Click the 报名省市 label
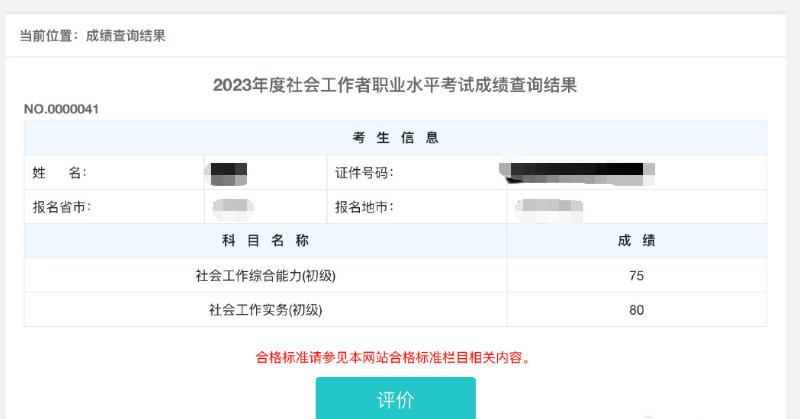Image resolution: width=800 pixels, height=419 pixels. click(62, 207)
